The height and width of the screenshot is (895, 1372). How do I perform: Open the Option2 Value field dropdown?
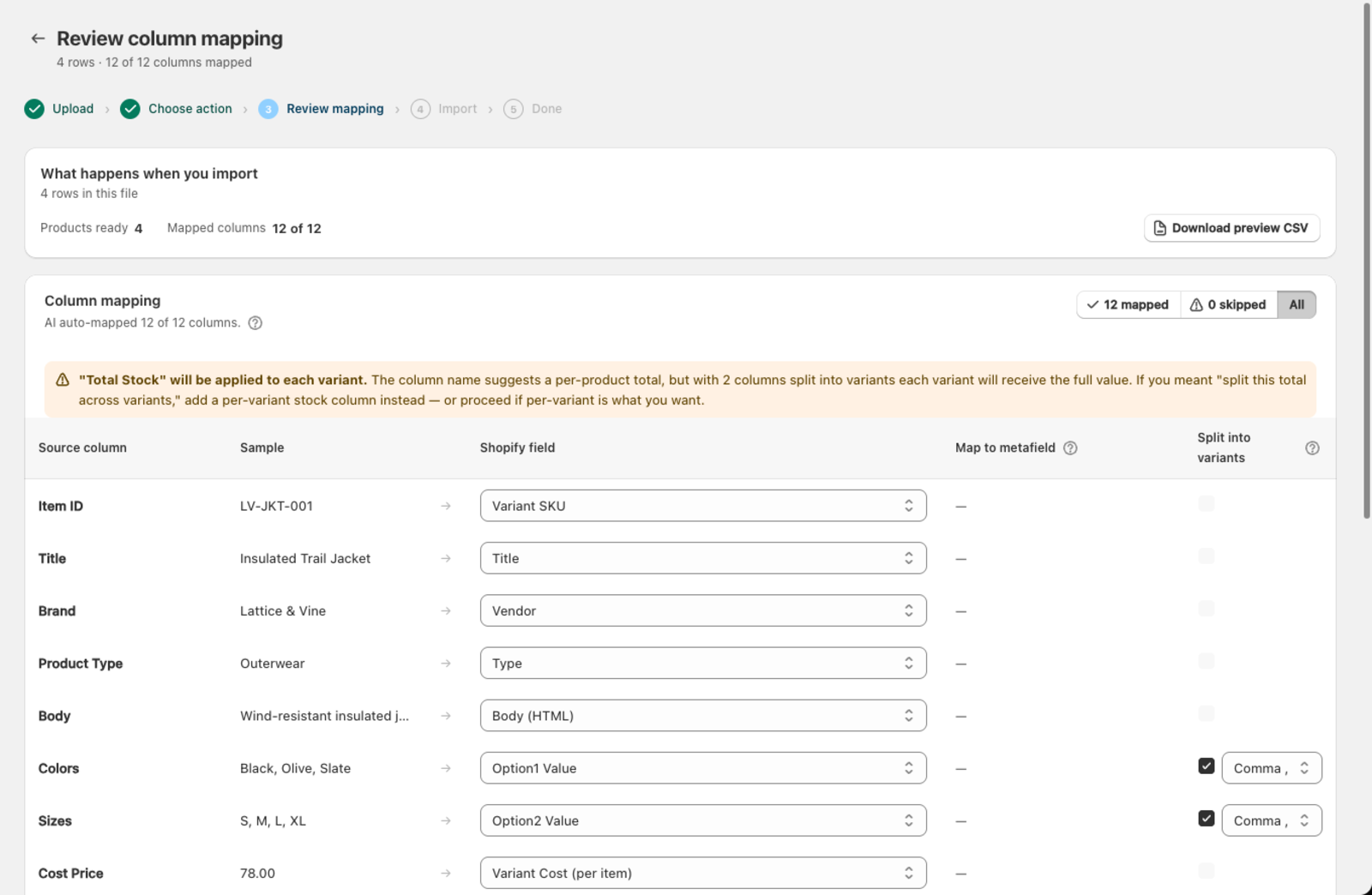(x=703, y=820)
